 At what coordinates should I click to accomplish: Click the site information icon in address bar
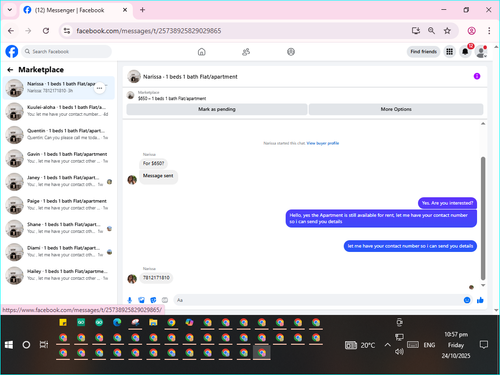(x=67, y=31)
